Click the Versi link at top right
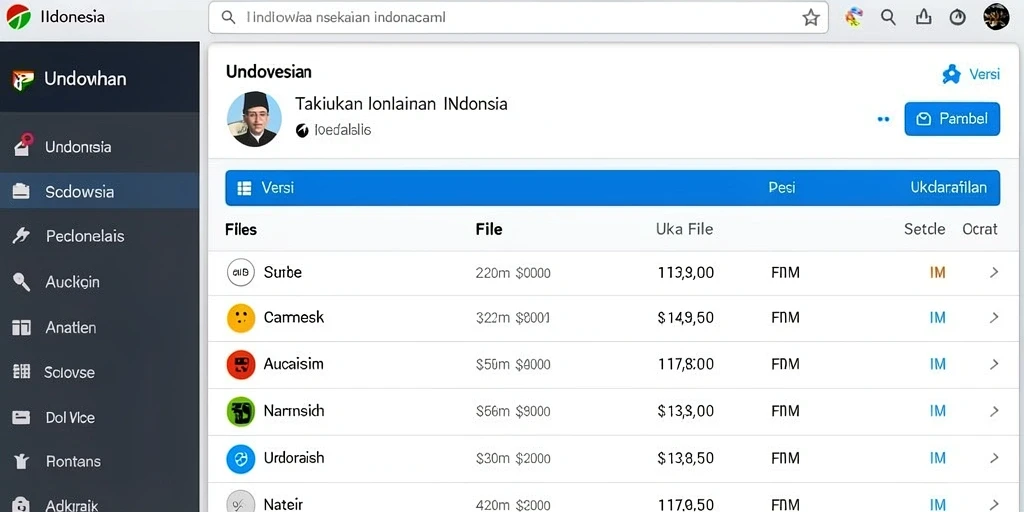1024x512 pixels. click(x=971, y=74)
